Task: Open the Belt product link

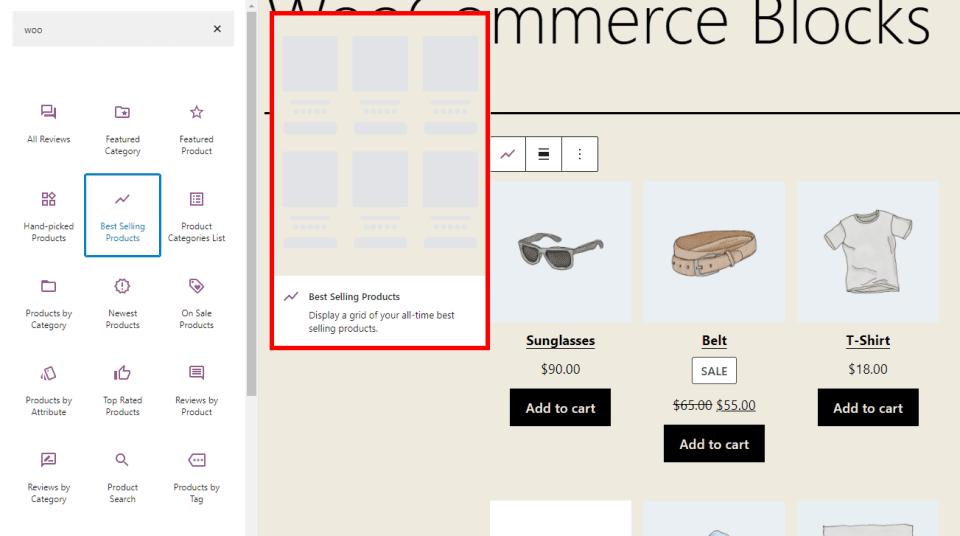Action: tap(714, 341)
